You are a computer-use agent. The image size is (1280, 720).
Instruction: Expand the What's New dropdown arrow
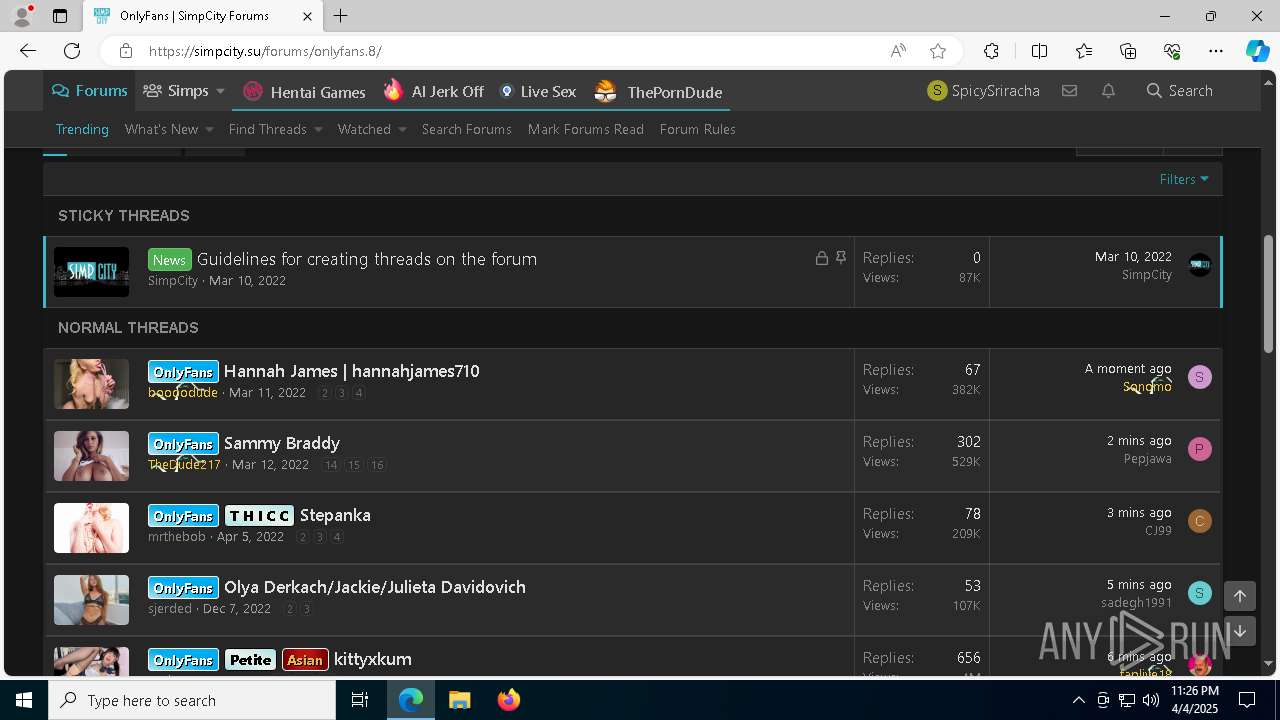click(x=209, y=129)
